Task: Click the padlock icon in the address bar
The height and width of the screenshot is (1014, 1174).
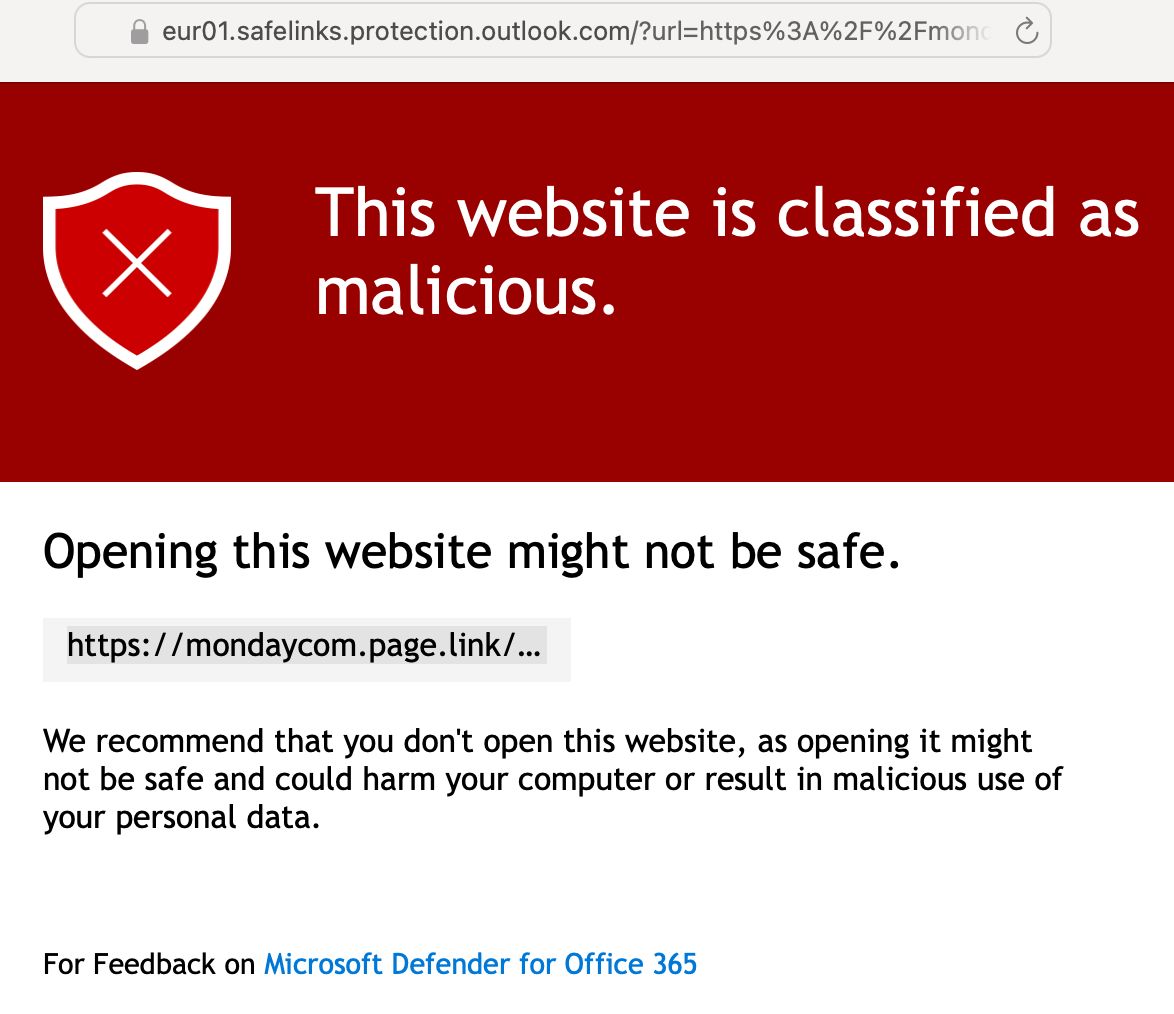Action: tap(140, 32)
